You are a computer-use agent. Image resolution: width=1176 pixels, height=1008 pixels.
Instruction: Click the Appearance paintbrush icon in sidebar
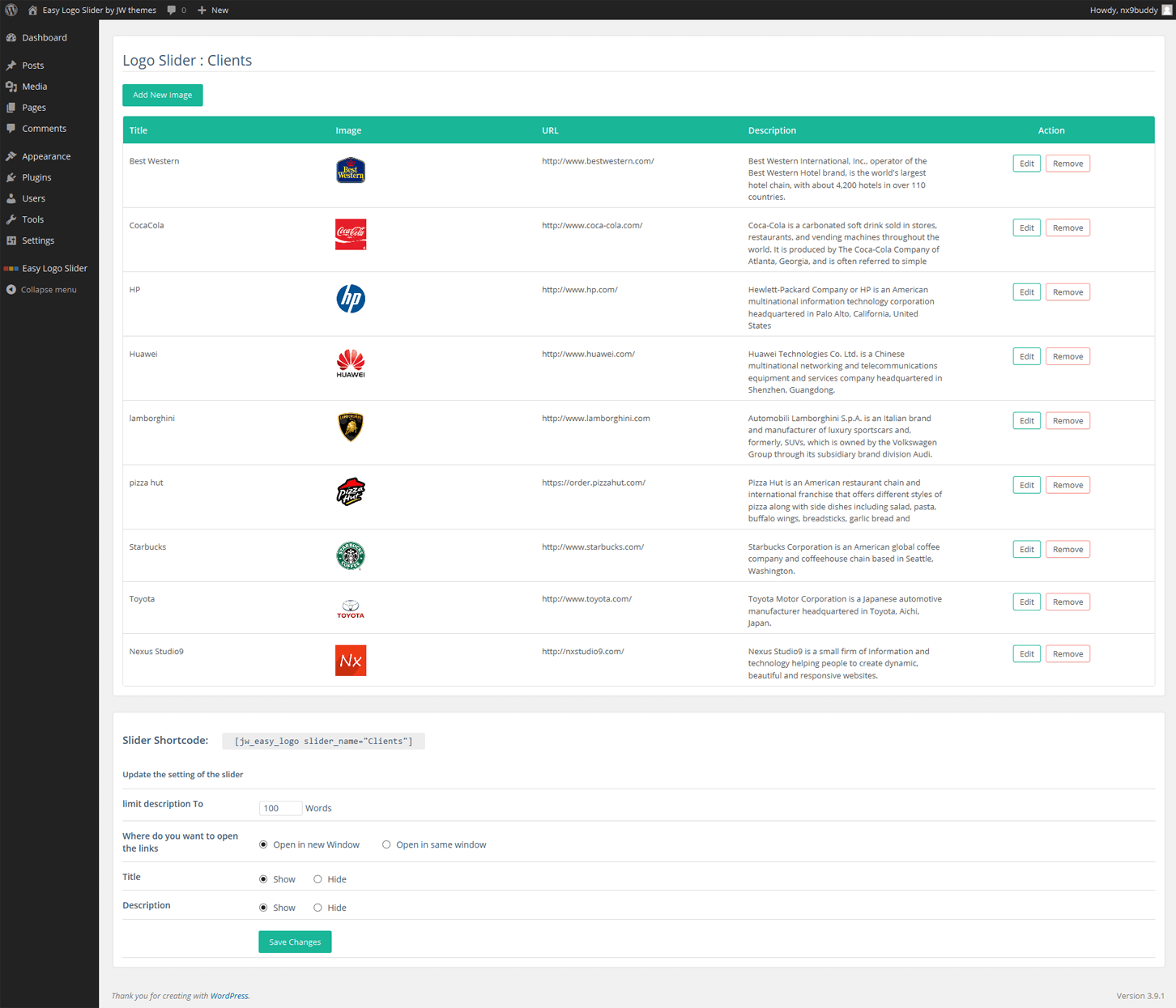coord(11,156)
